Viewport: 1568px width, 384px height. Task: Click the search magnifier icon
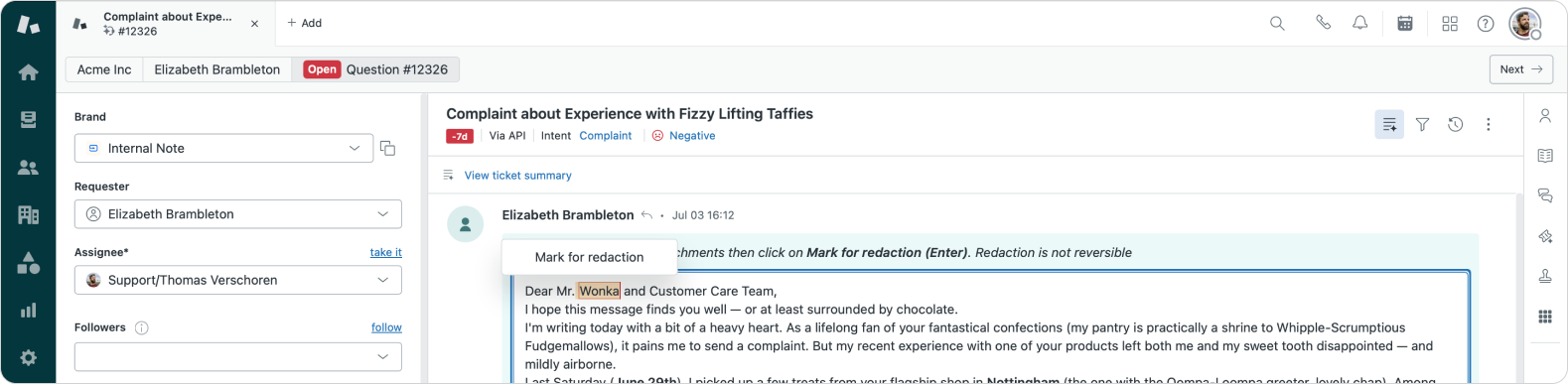[1277, 23]
